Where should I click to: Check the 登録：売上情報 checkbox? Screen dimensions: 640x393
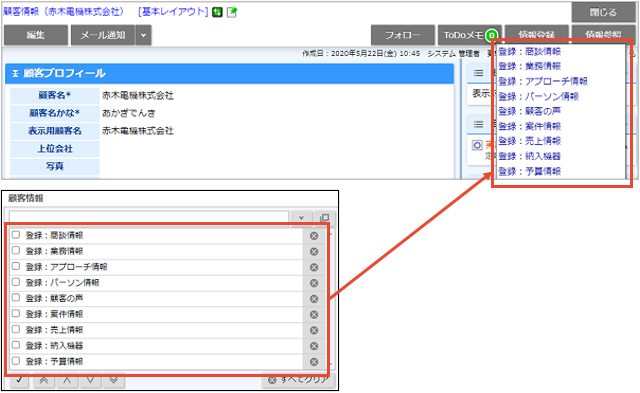coord(16,329)
